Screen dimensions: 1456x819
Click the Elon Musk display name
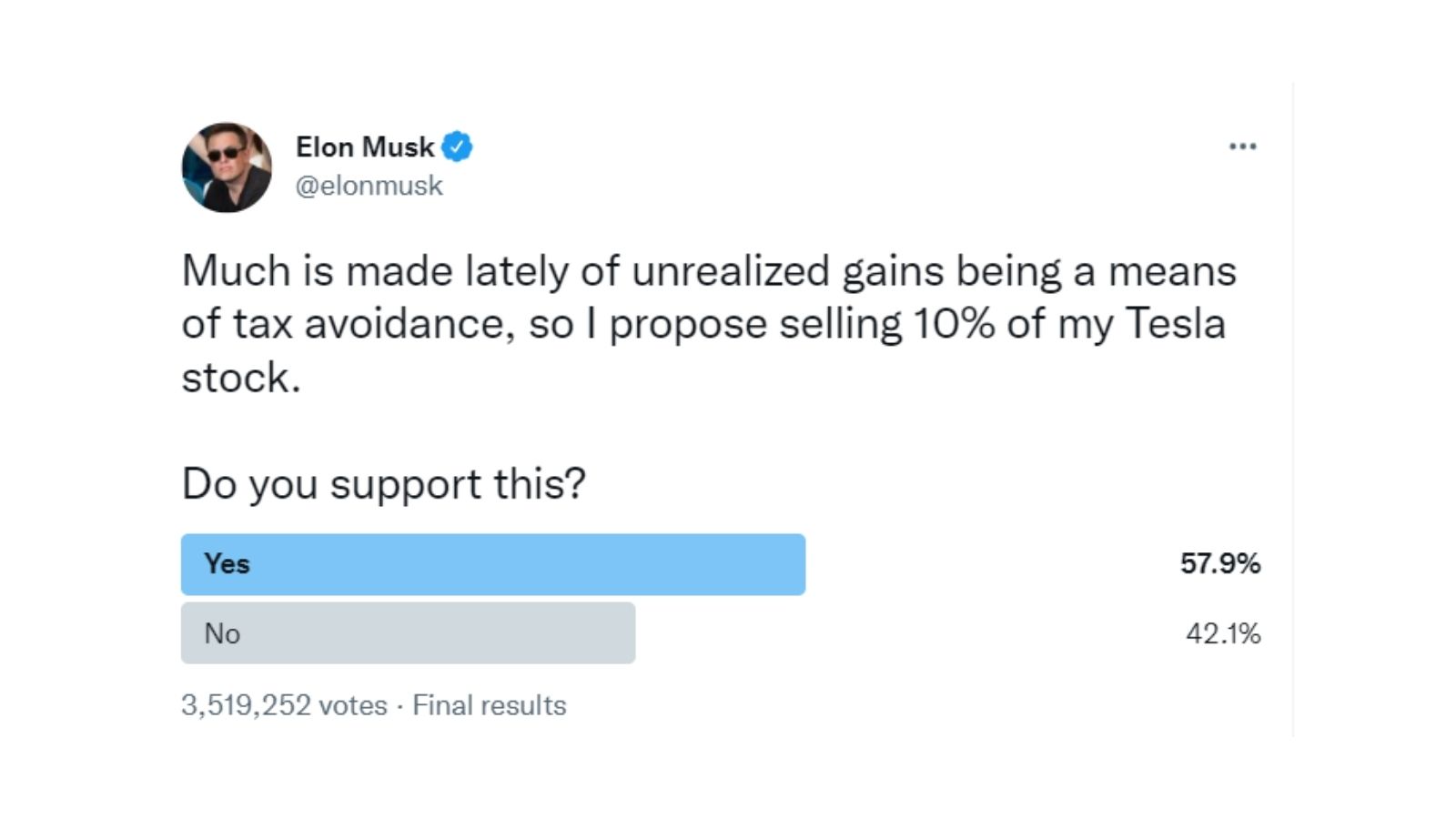click(x=365, y=147)
